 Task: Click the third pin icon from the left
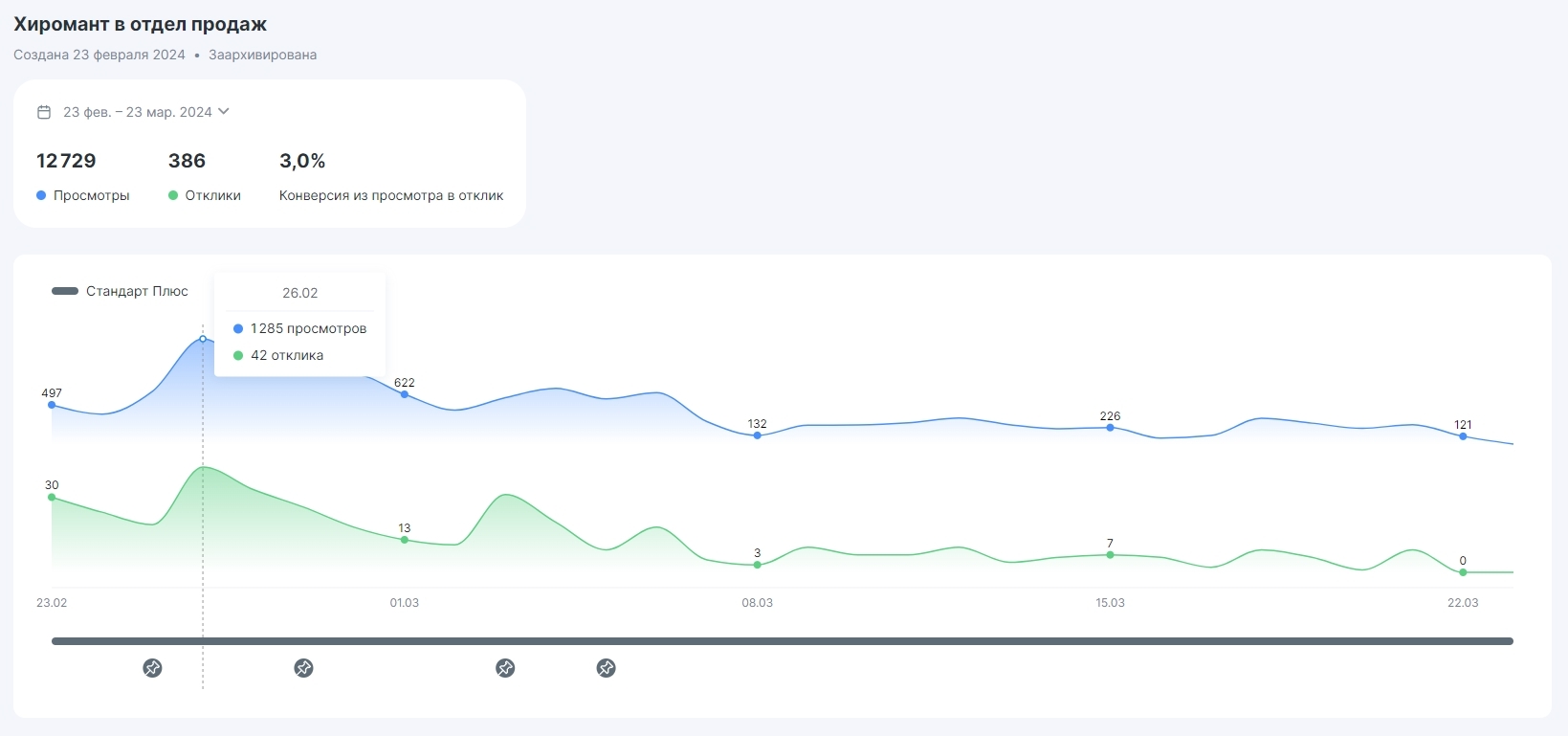tap(505, 668)
